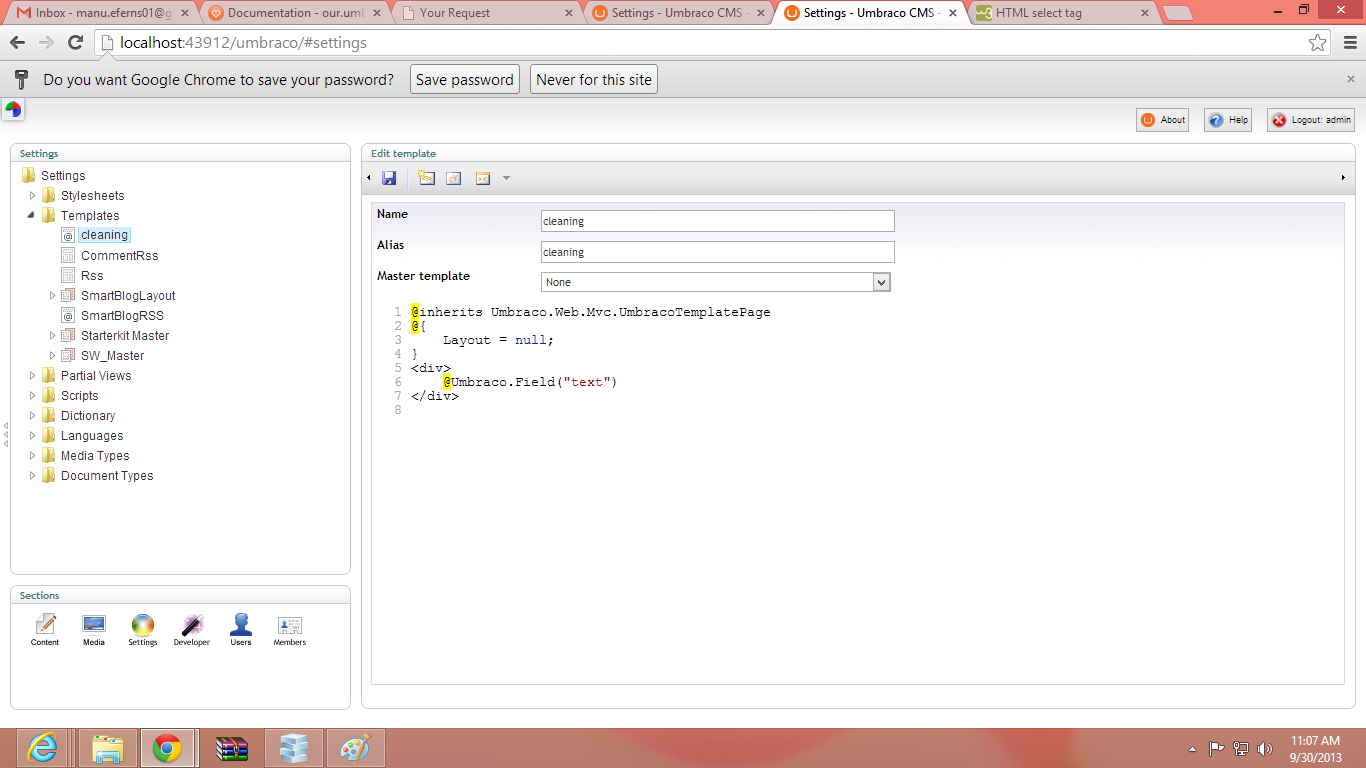Select the Starterkit Master template
Viewport: 1366px width, 768px height.
pyautogui.click(x=125, y=335)
